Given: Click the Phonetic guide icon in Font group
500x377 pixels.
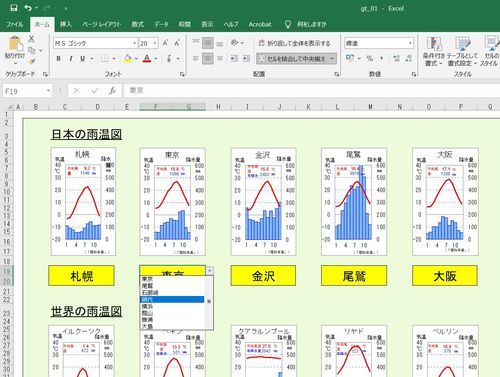Looking at the screenshot, I should coord(169,59).
